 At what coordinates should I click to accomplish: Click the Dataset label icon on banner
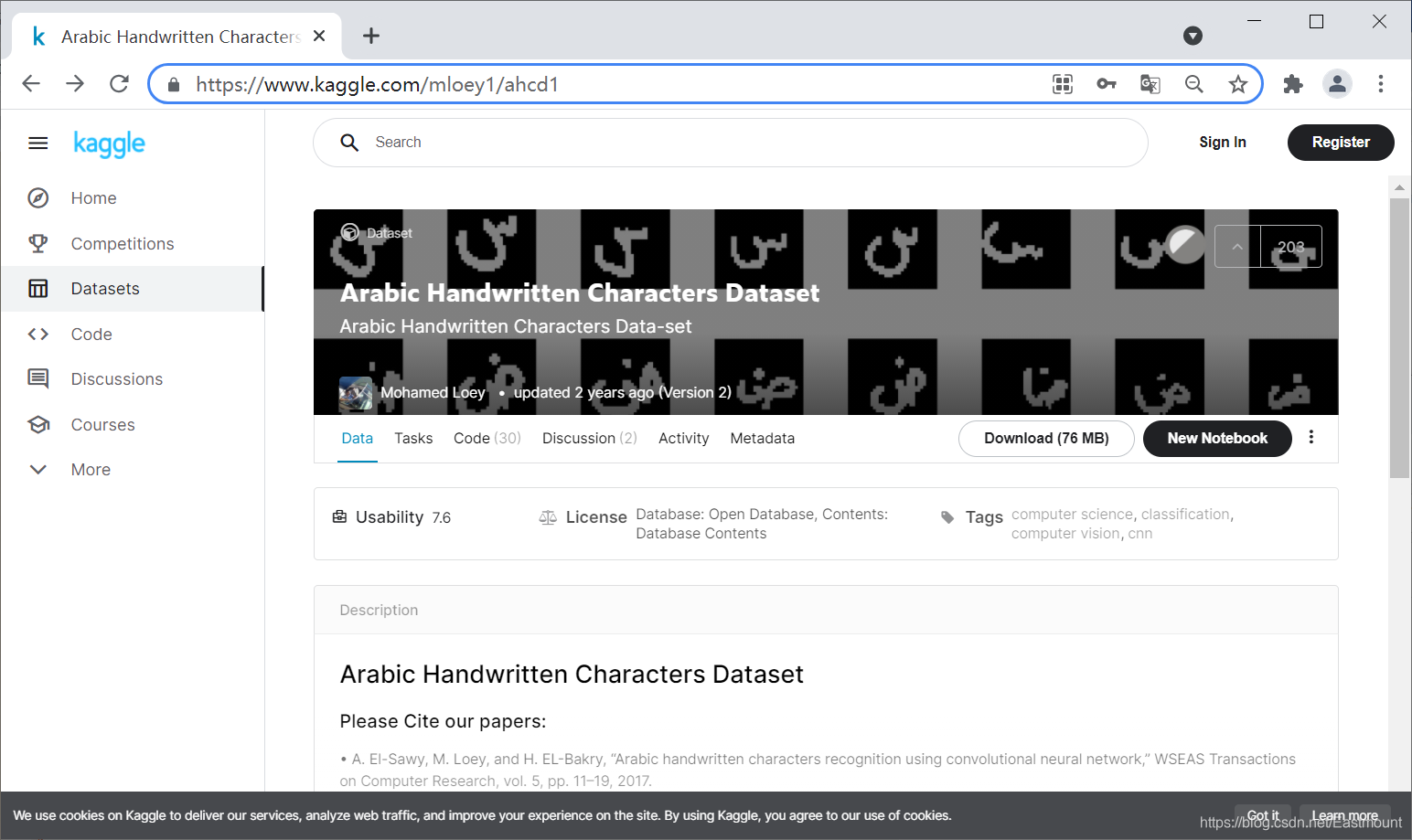tap(349, 232)
